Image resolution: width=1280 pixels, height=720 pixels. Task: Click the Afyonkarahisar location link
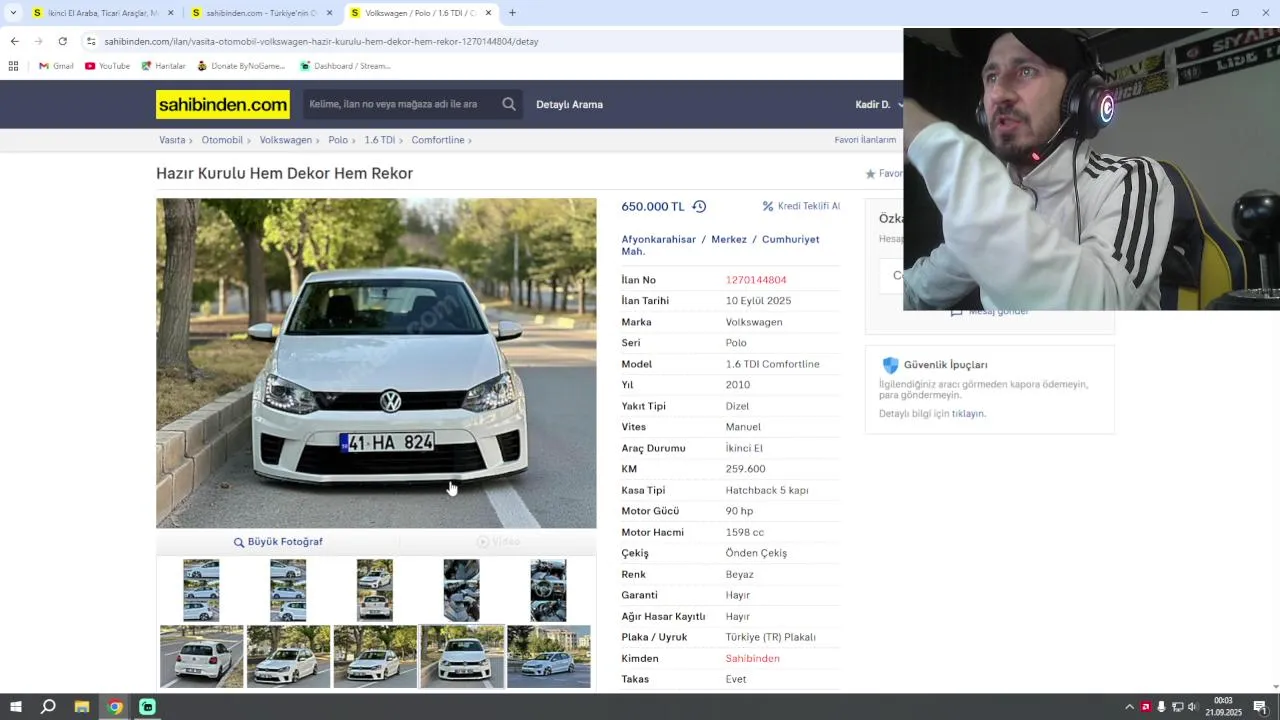658,239
